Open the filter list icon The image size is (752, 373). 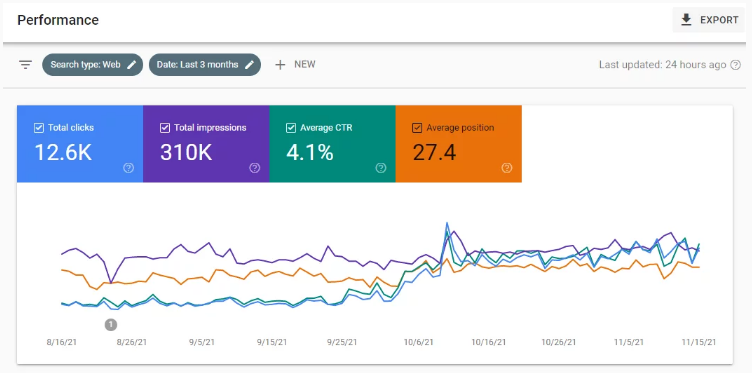tap(25, 65)
